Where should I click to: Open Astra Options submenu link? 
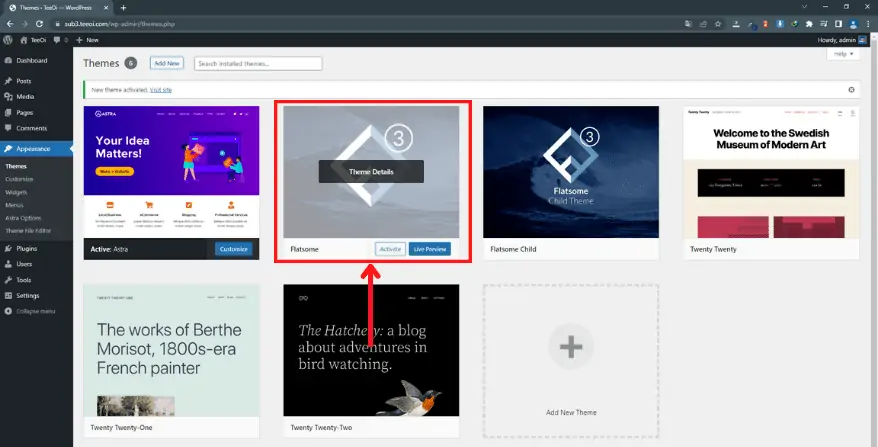point(23,218)
